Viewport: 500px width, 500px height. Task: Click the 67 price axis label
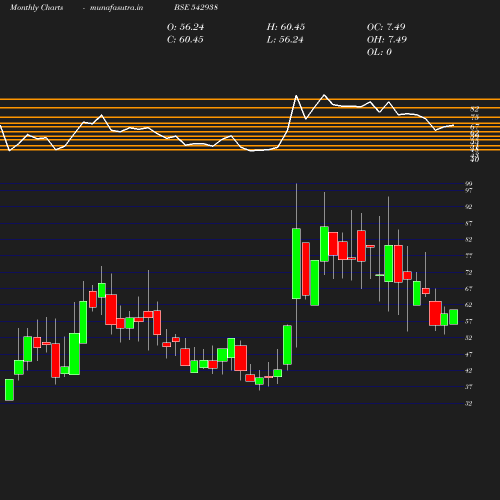[x=469, y=289]
